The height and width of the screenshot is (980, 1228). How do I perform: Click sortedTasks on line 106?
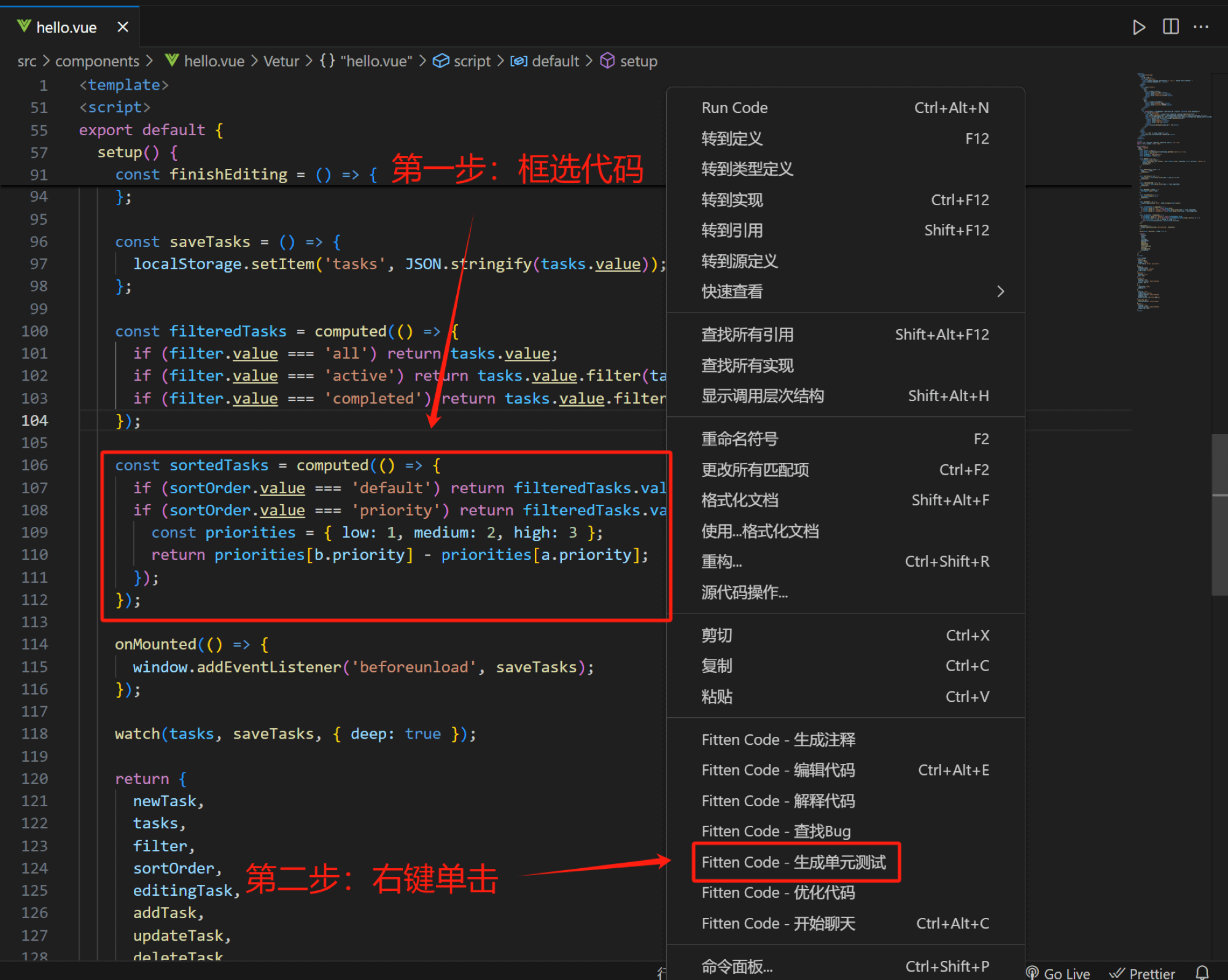(219, 465)
